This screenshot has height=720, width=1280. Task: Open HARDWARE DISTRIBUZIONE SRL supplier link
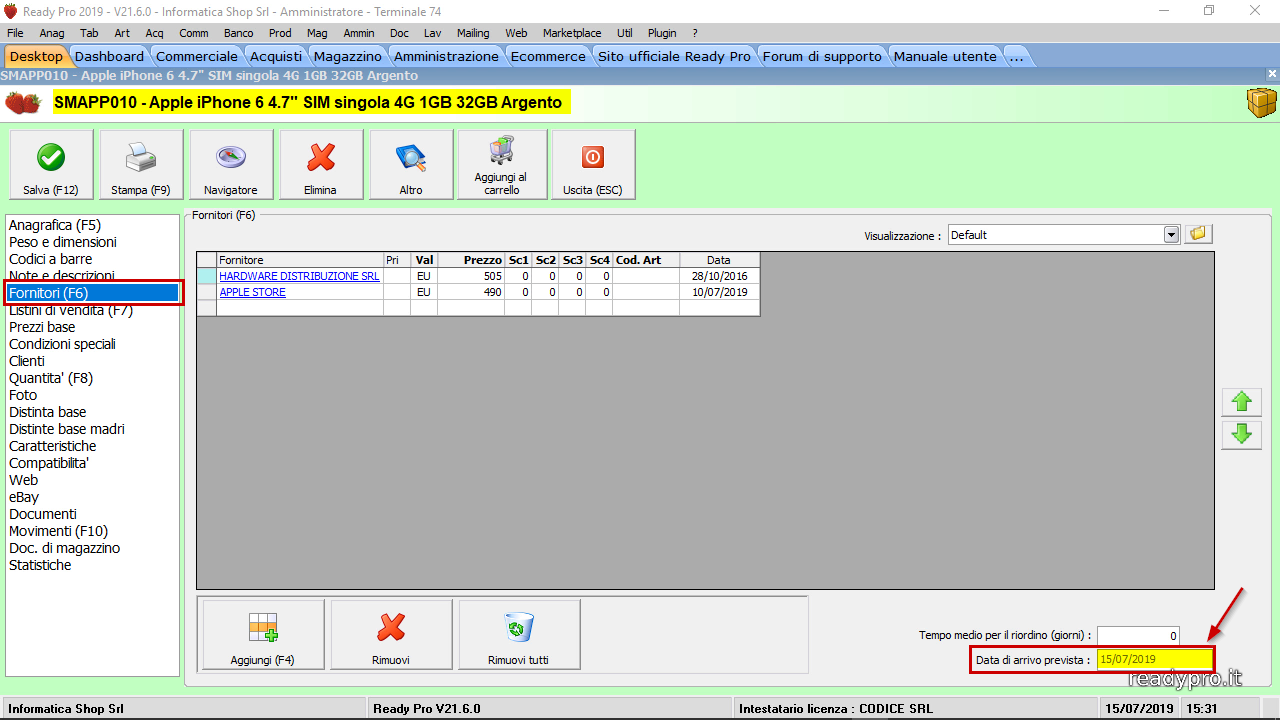pos(299,276)
